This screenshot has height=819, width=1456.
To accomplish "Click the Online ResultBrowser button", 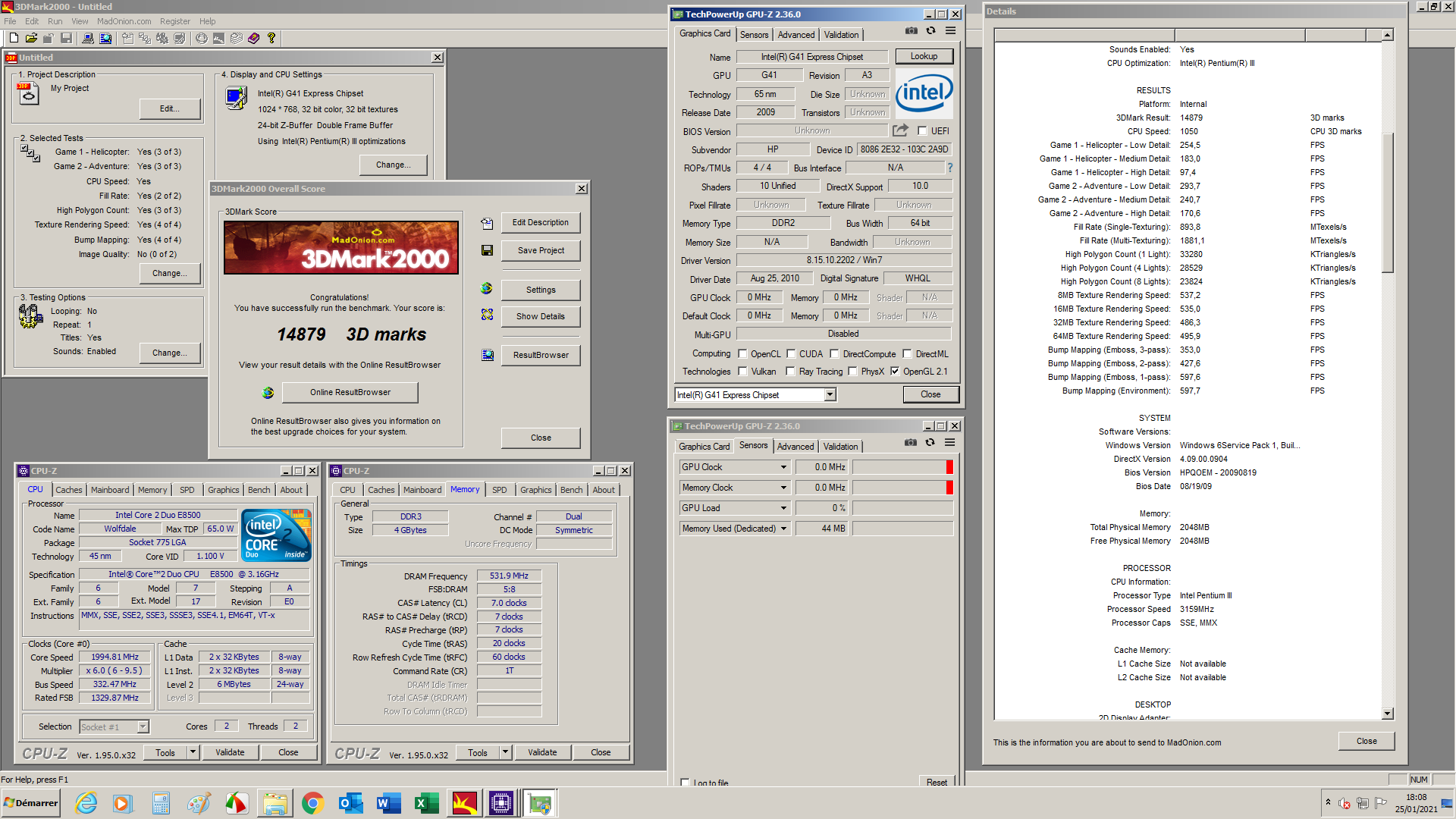I will pyautogui.click(x=350, y=393).
